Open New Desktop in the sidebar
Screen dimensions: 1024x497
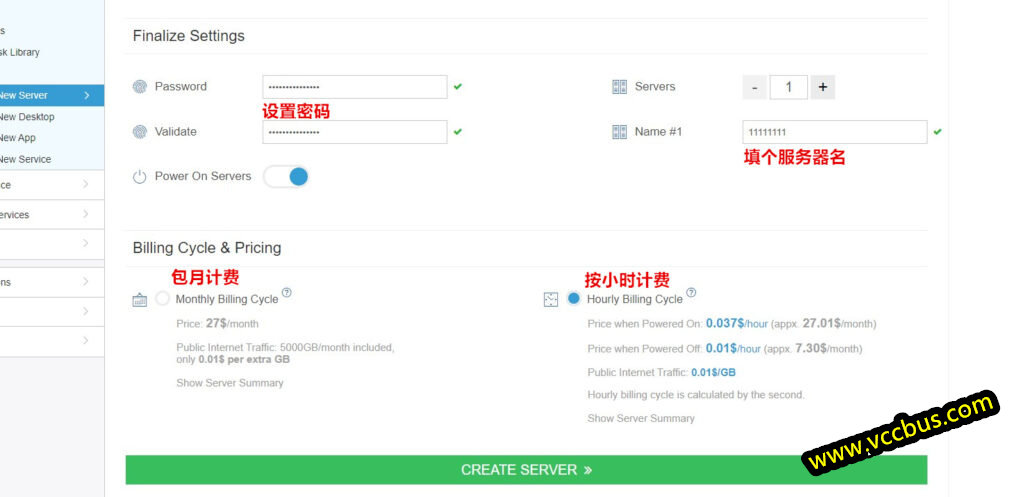pyautogui.click(x=27, y=117)
